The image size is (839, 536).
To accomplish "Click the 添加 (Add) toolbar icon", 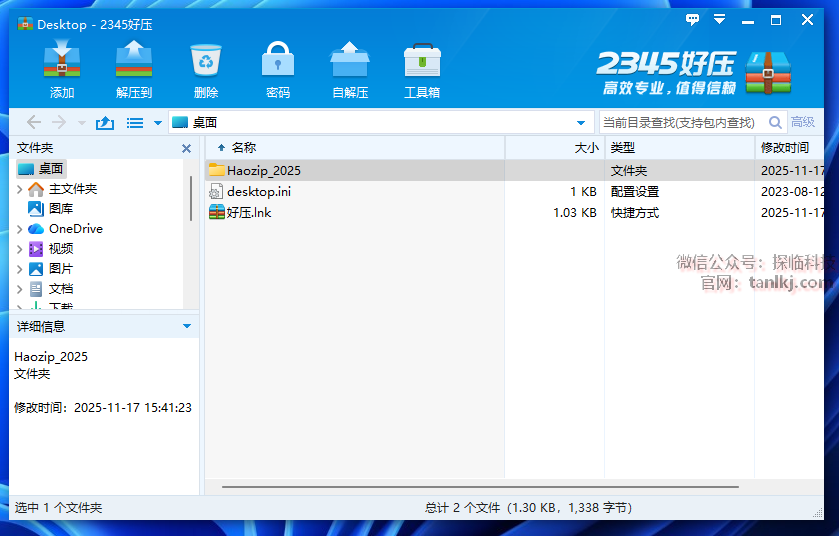I will pos(62,60).
